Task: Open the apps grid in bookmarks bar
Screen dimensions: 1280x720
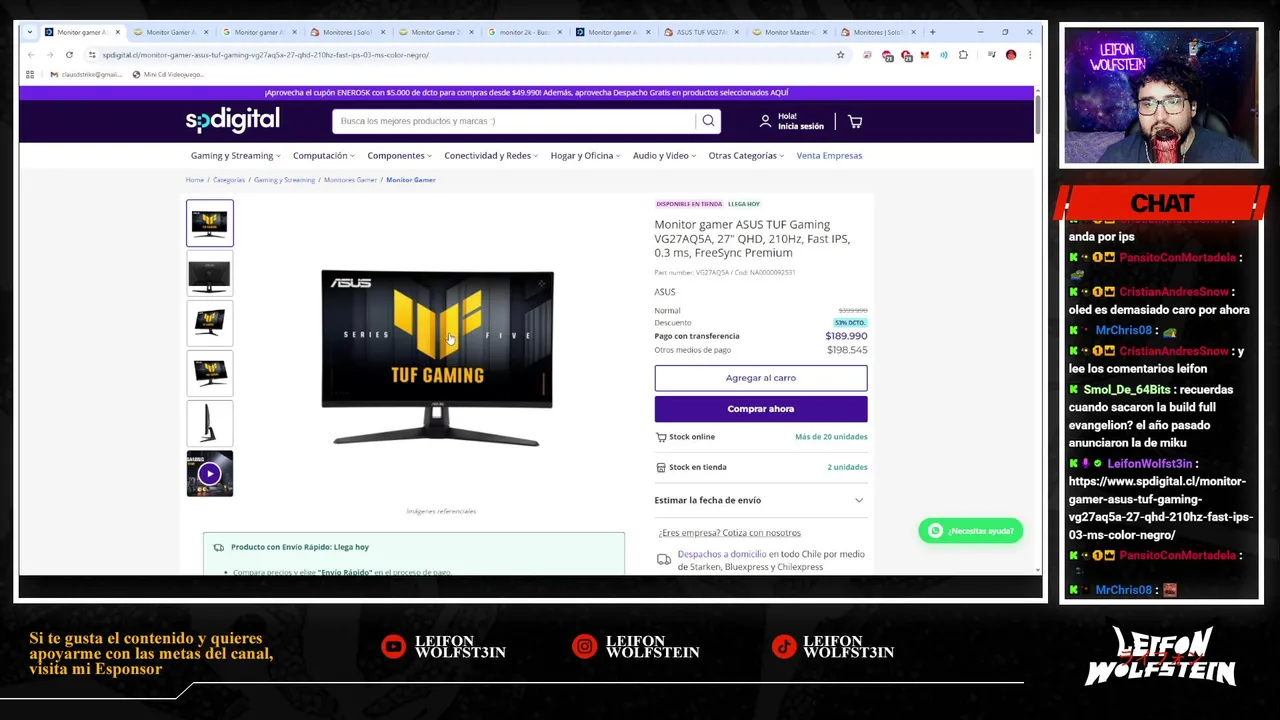Action: coord(30,74)
